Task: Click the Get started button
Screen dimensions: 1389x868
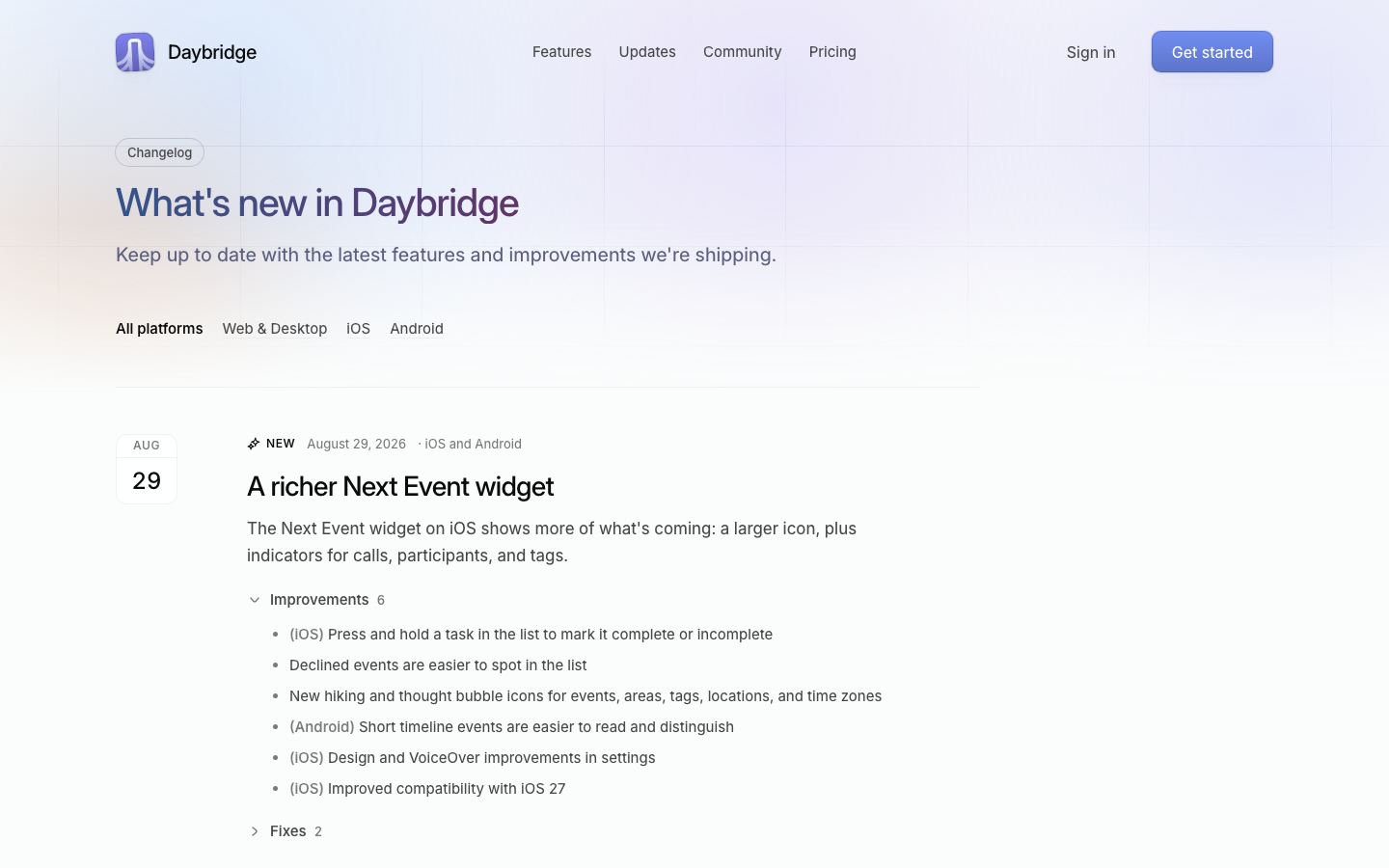Action: (1212, 52)
